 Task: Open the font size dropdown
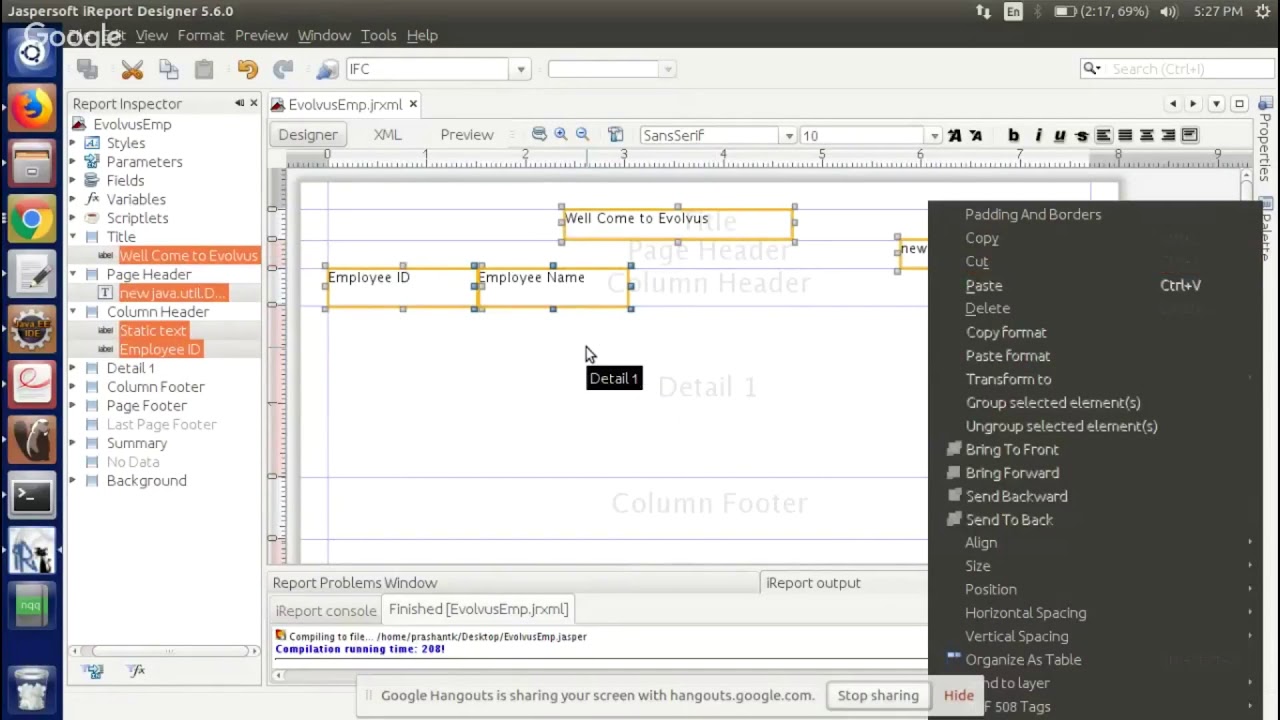tap(934, 135)
